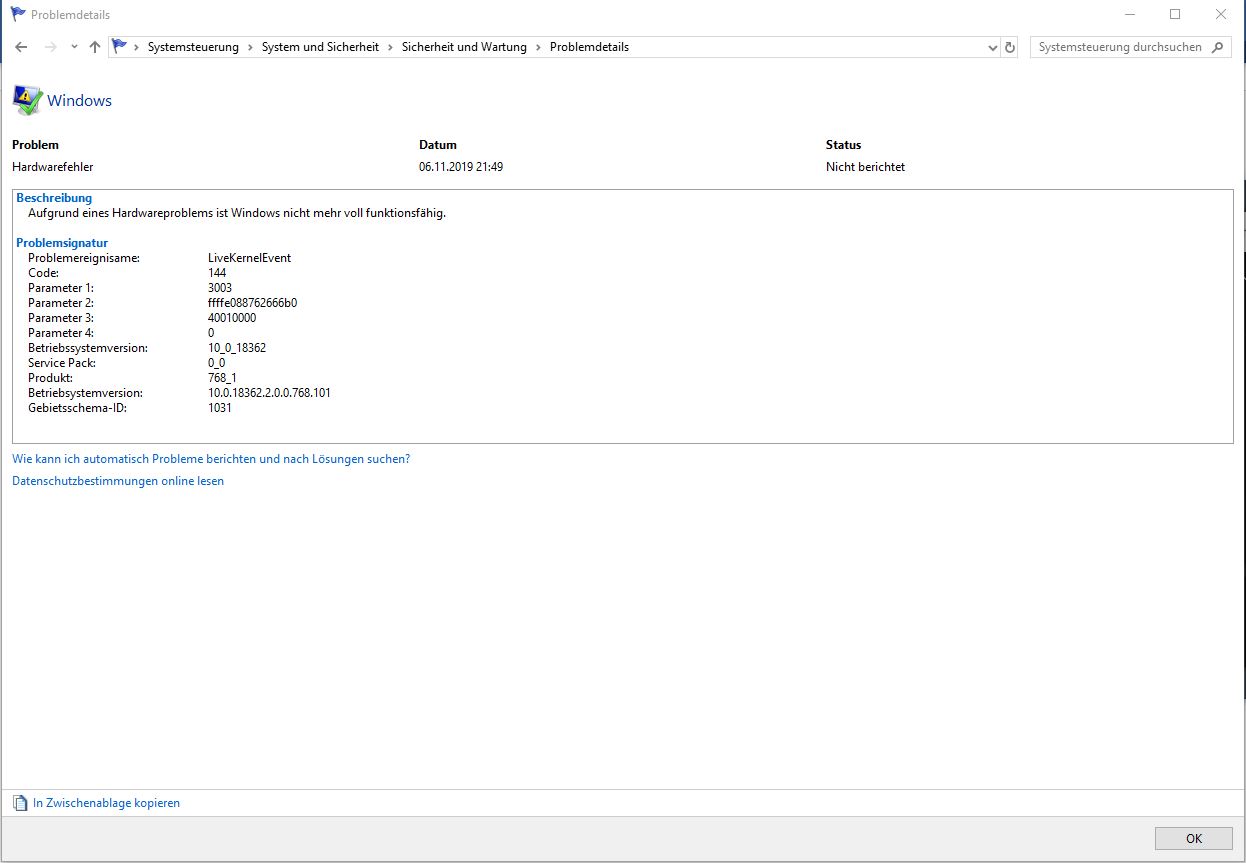The image size is (1246, 863).
Task: Go up one level with up arrow
Action: [x=95, y=47]
